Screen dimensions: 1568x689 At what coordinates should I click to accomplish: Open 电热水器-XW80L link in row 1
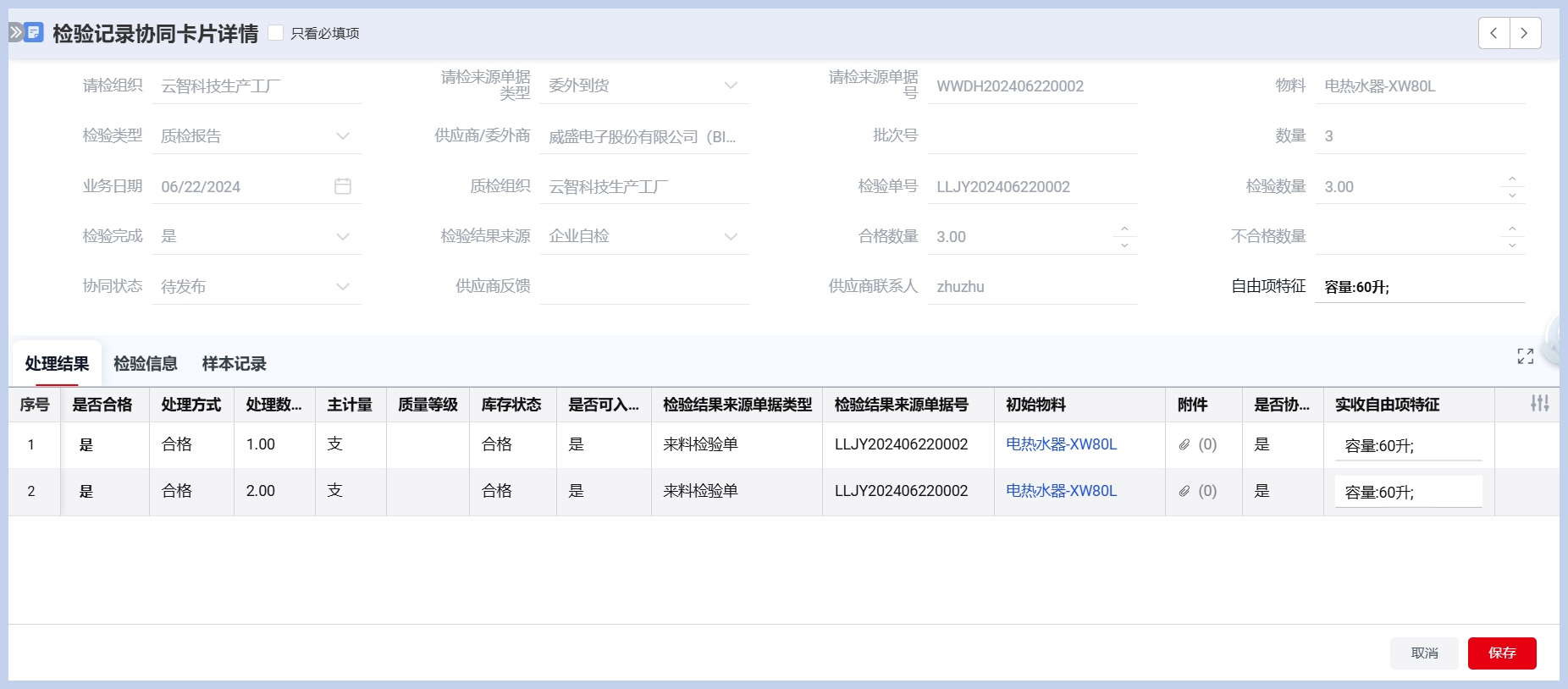[x=1061, y=444]
